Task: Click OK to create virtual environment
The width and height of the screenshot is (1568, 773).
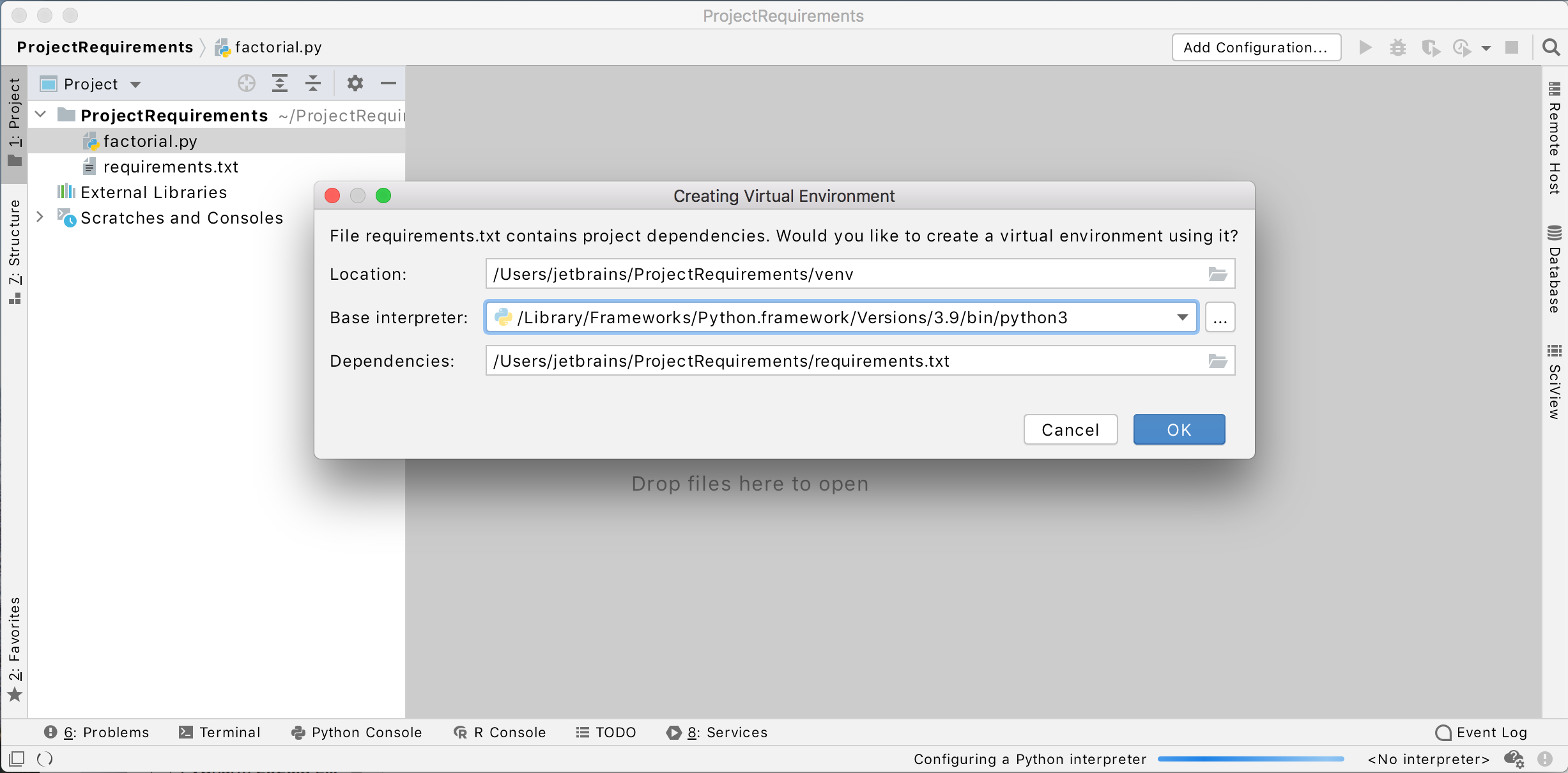Action: [x=1178, y=429]
